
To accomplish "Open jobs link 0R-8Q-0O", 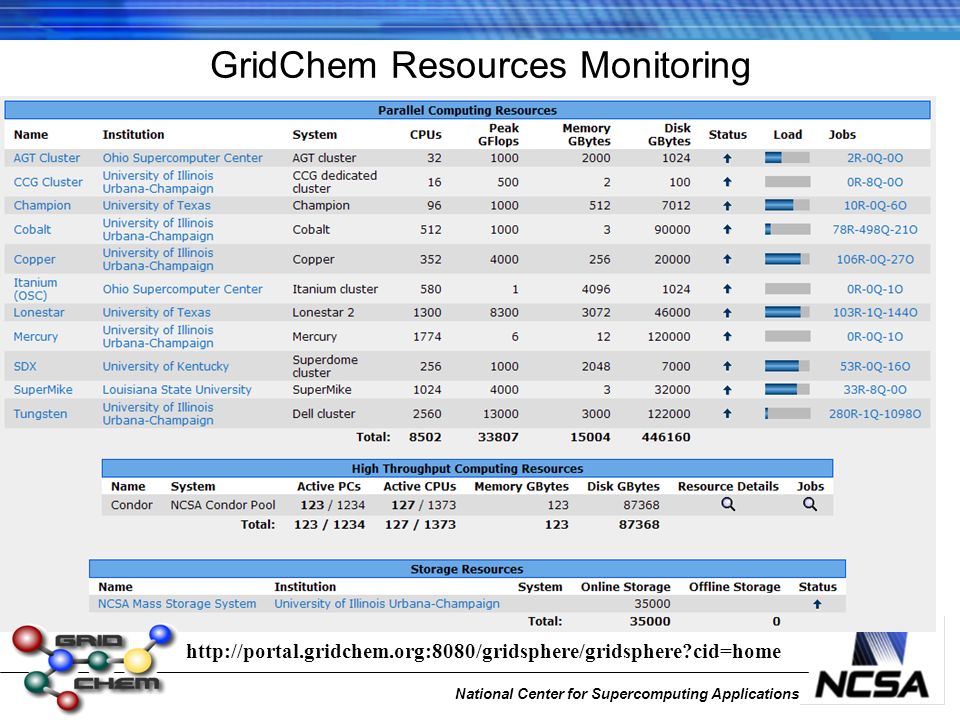I will click(875, 182).
